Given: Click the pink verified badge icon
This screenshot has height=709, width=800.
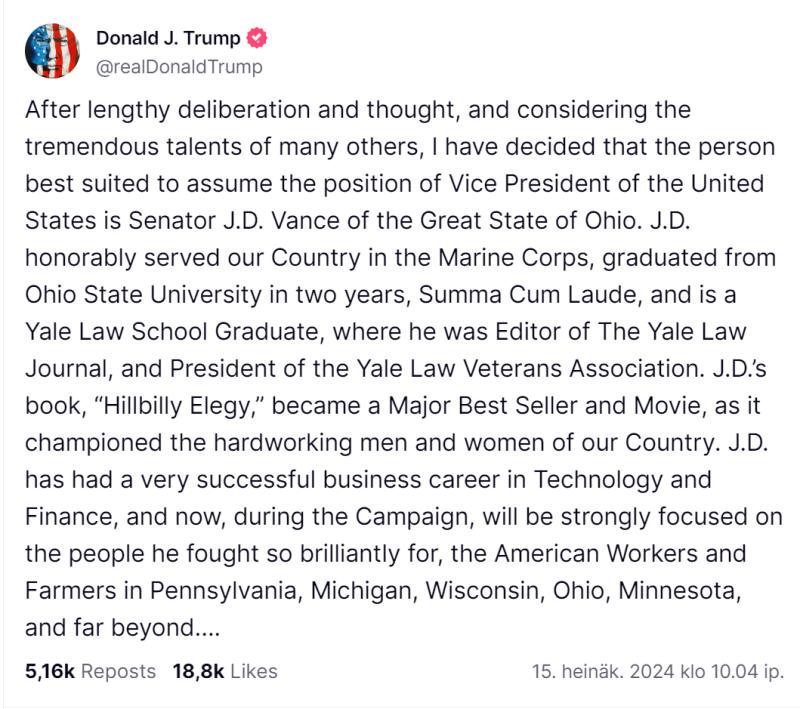Looking at the screenshot, I should 257,38.
